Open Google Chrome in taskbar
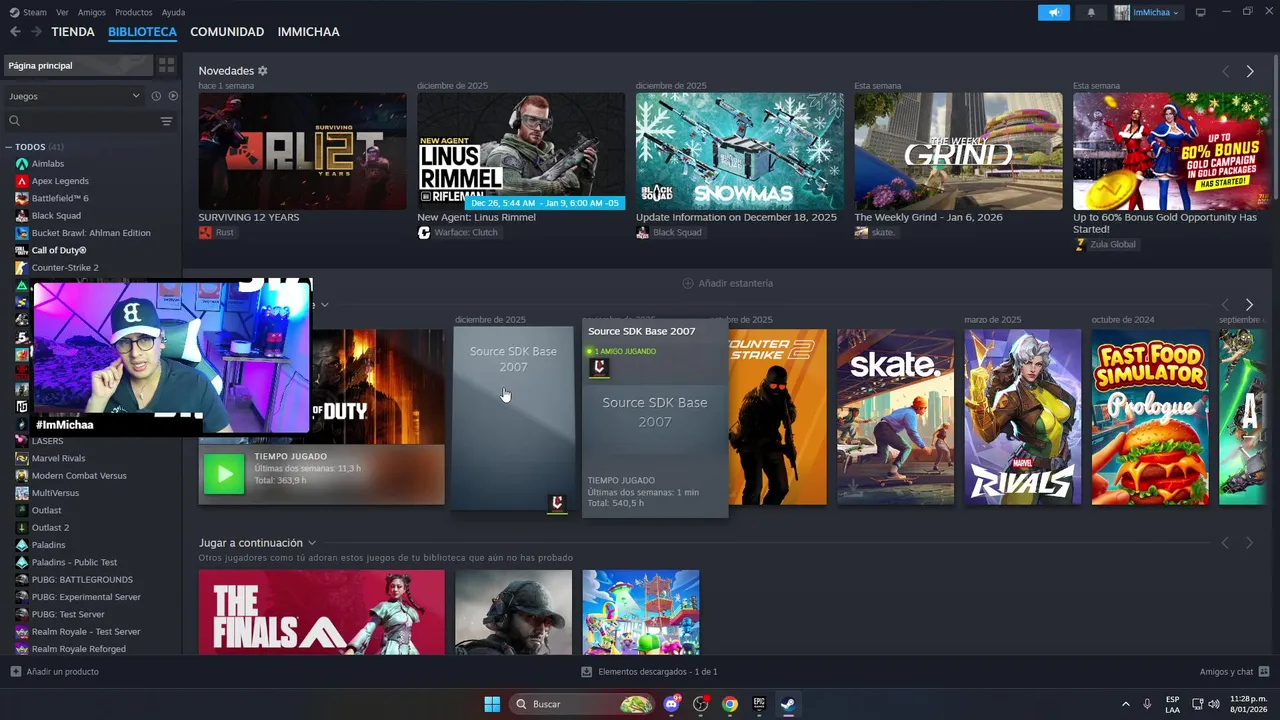The width and height of the screenshot is (1280, 720). [x=730, y=704]
